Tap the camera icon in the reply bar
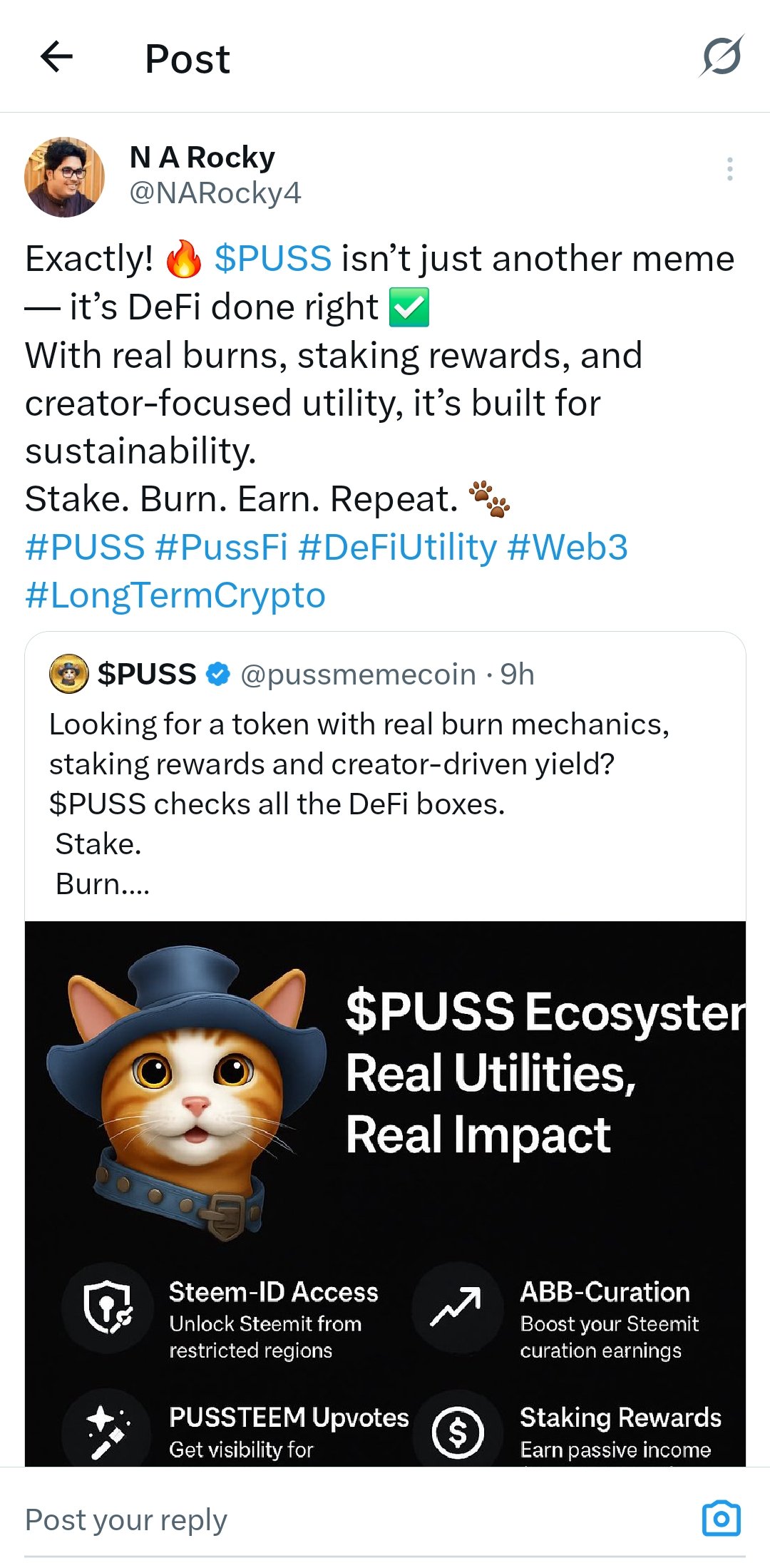Viewport: 770px width, 1568px height. pos(722,1518)
